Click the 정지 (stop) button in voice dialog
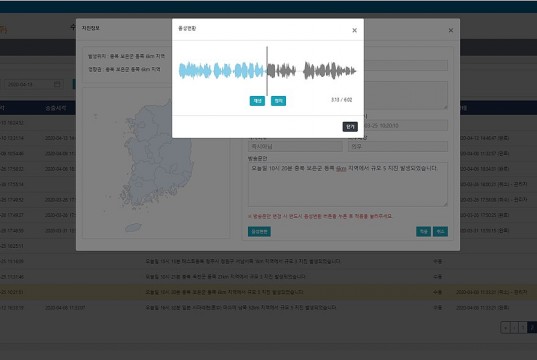The height and width of the screenshot is (360, 537). [278, 101]
